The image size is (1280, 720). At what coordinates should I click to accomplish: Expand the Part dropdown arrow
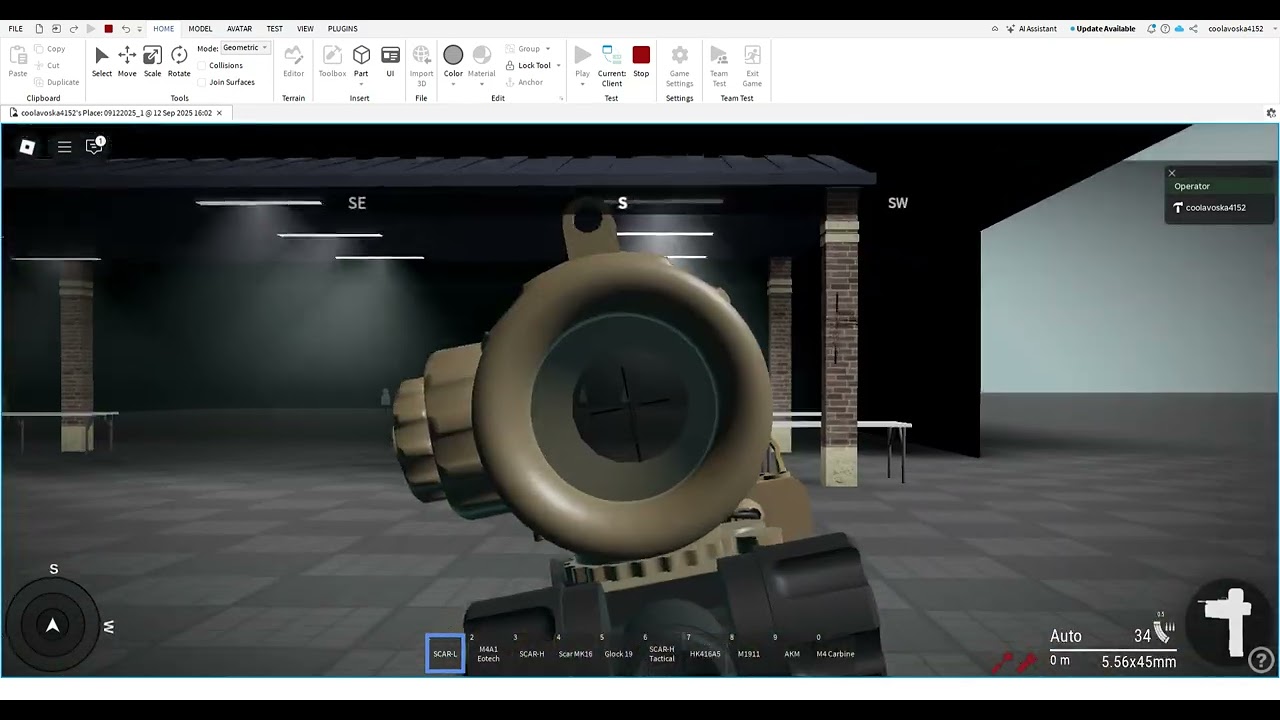(x=361, y=84)
